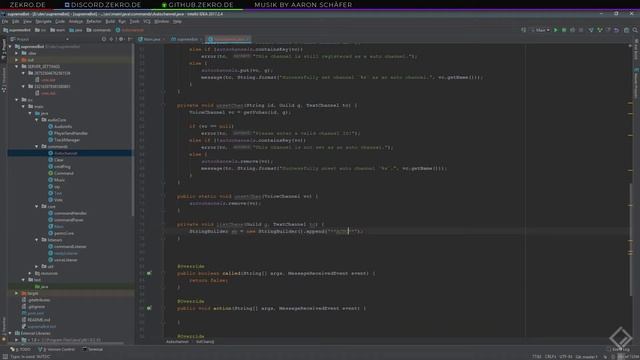
Task: Open the File menu
Action: tap(5, 21)
